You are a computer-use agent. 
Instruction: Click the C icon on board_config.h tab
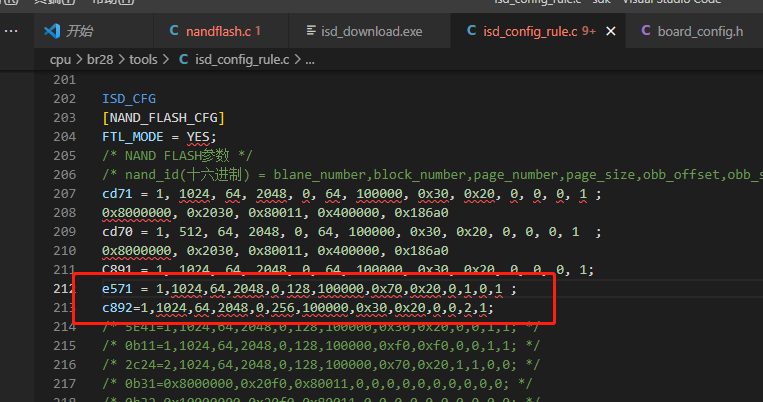[646, 31]
